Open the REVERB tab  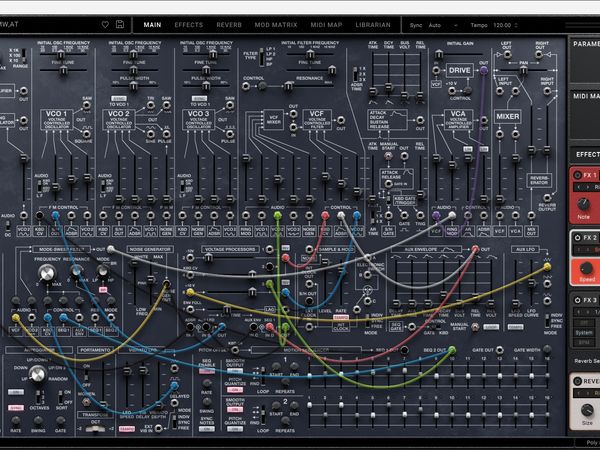pyautogui.click(x=229, y=25)
